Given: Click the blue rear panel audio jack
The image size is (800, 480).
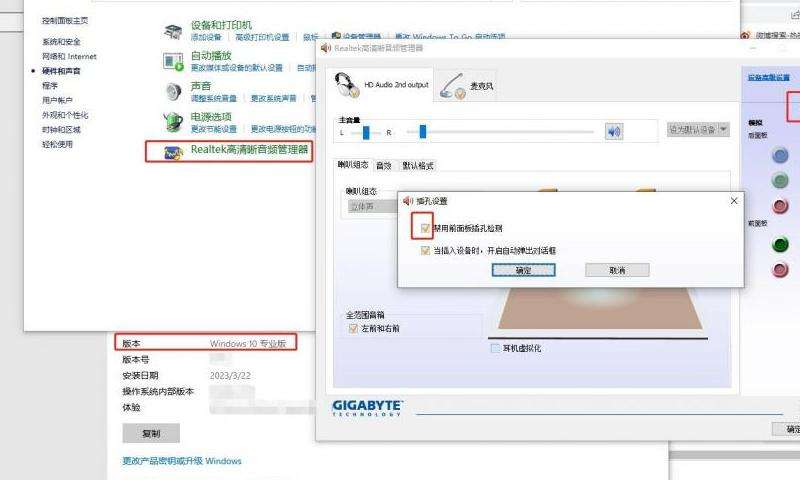Looking at the screenshot, I should [x=780, y=155].
